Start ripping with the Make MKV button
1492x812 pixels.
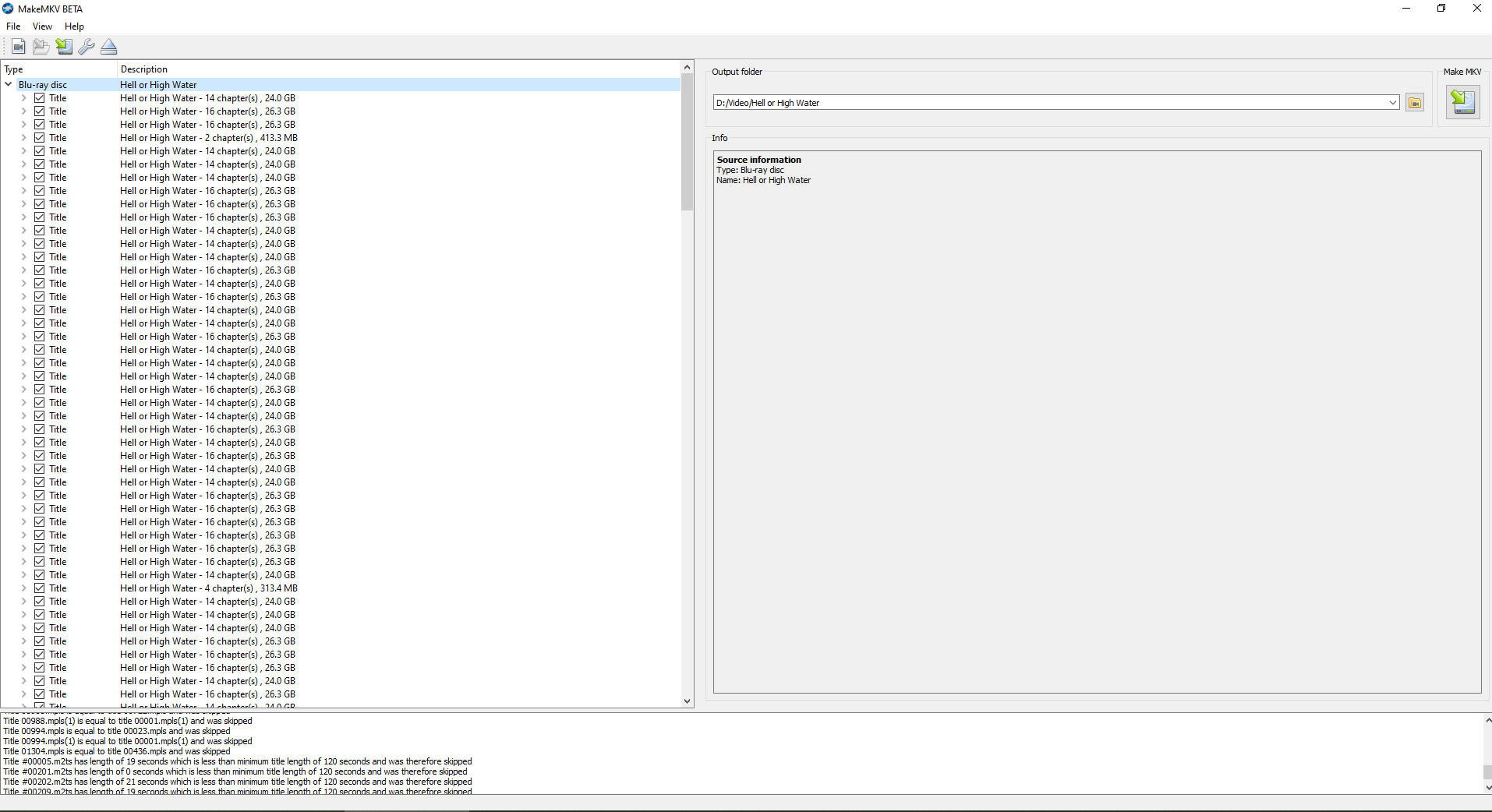pyautogui.click(x=1463, y=102)
